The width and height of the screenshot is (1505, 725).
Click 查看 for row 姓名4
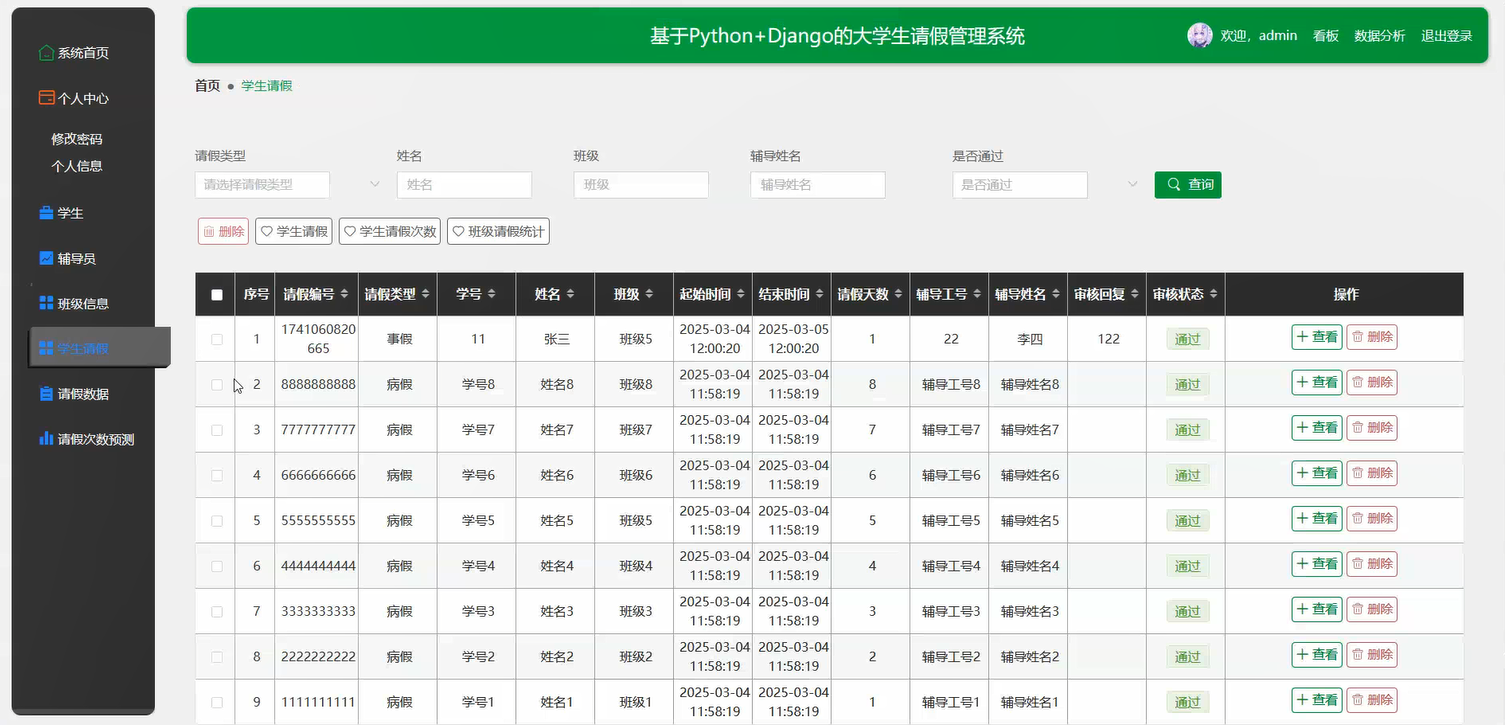click(1317, 564)
